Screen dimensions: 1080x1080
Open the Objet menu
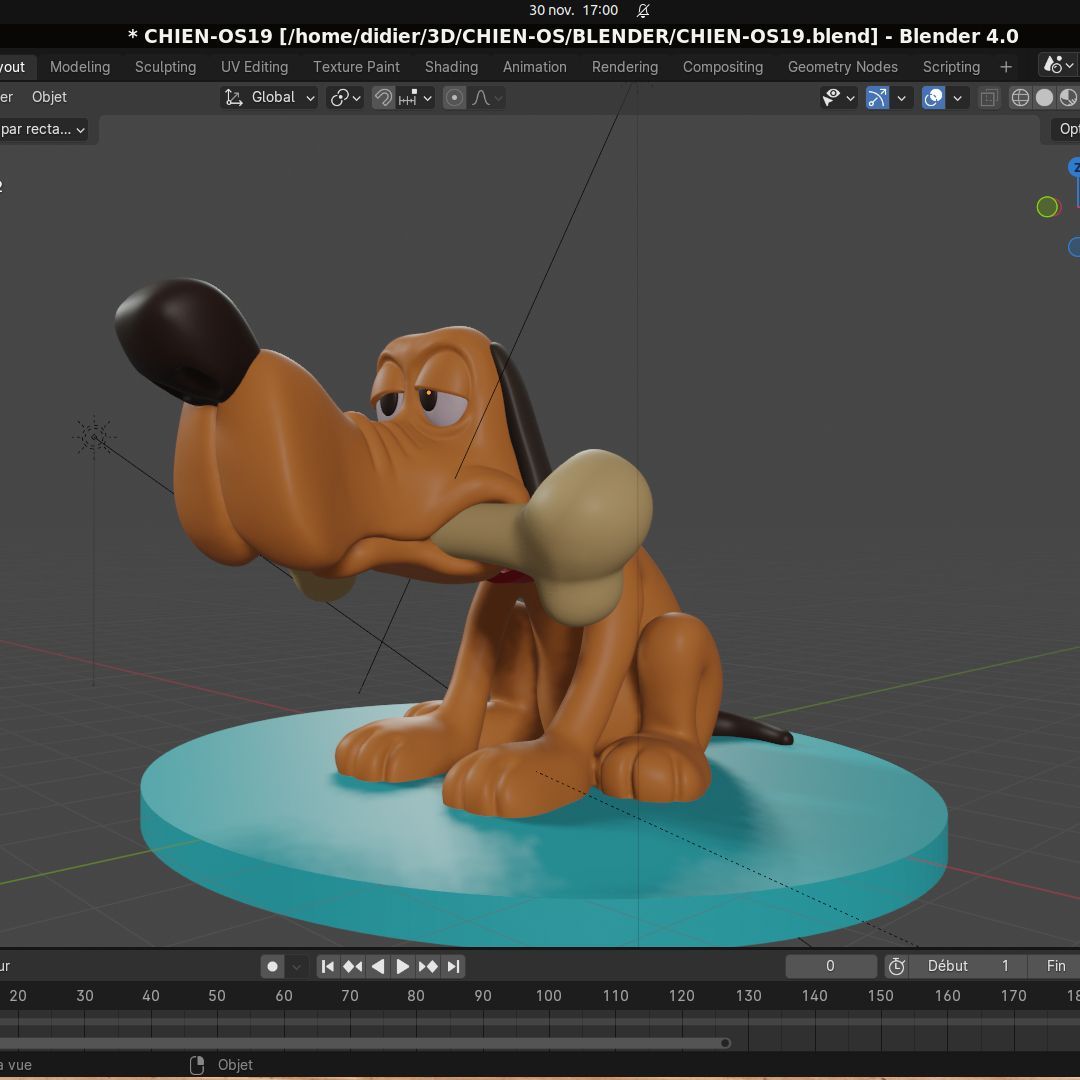(x=49, y=97)
